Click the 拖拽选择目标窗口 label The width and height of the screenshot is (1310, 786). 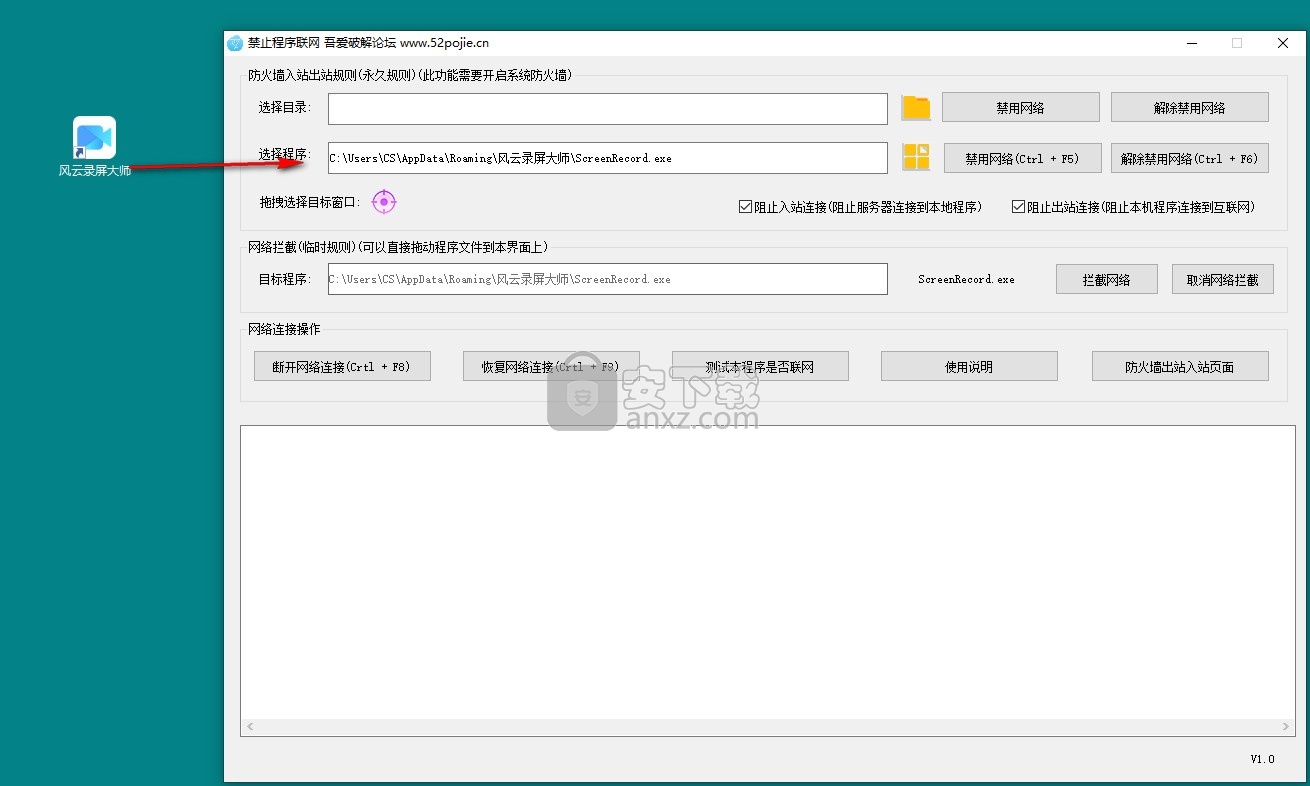point(309,202)
